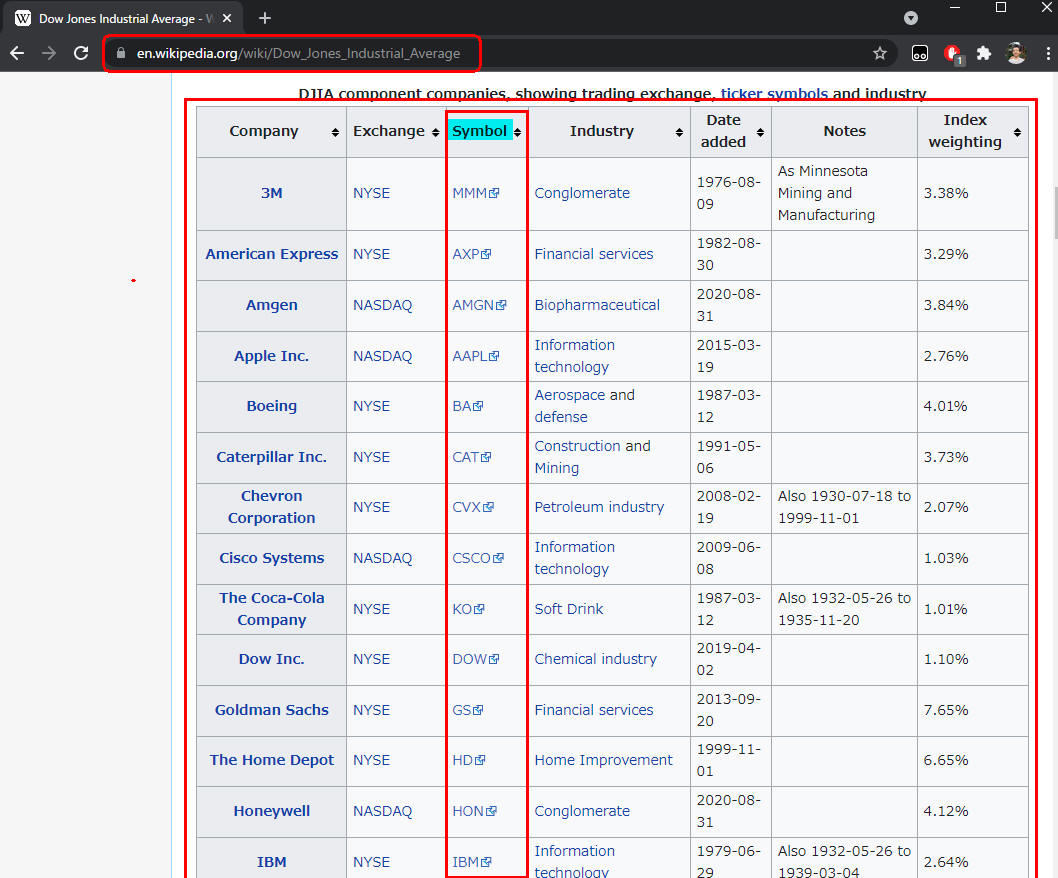
Task: Open the Amgen article link
Action: pos(271,305)
